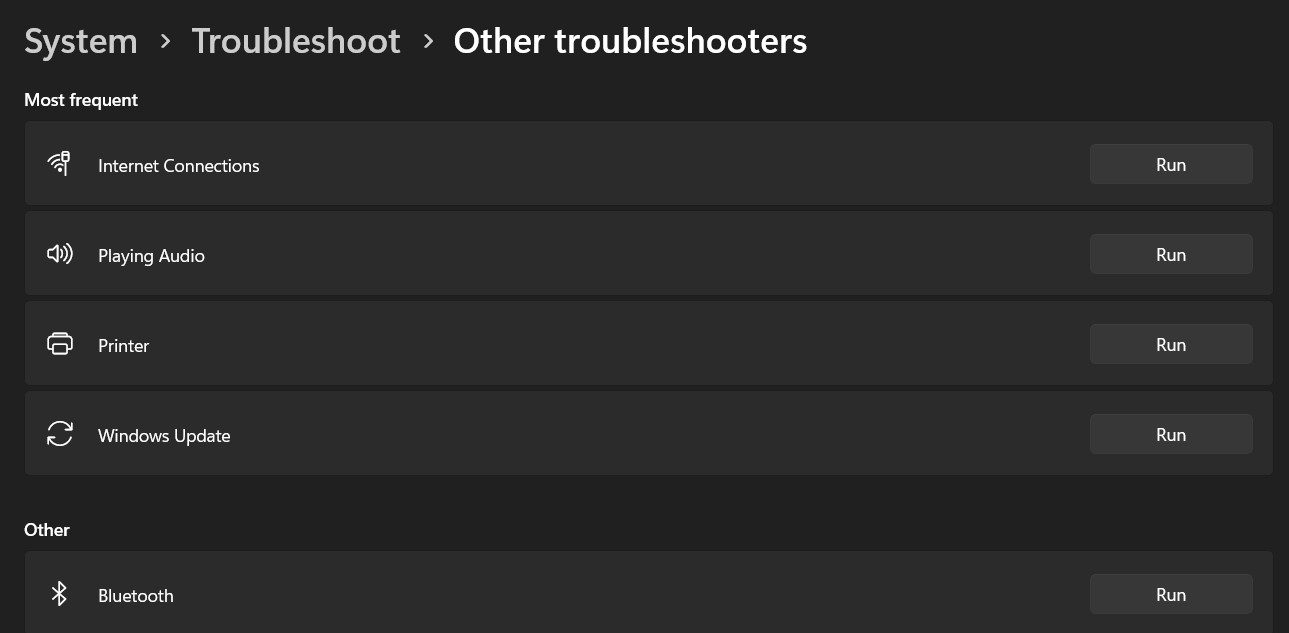Select the Printer troubleshooter row
Viewport: 1289px width, 633px height.
600,344
